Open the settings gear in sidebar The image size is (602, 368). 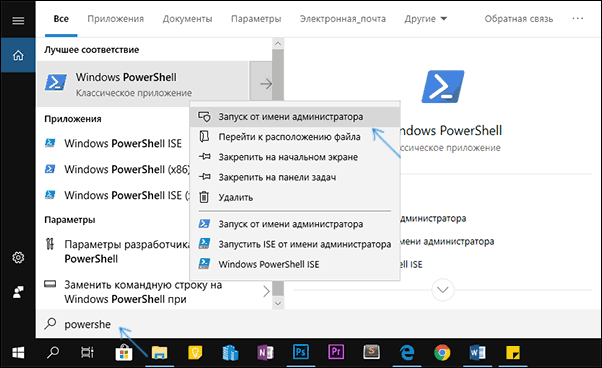click(x=18, y=257)
